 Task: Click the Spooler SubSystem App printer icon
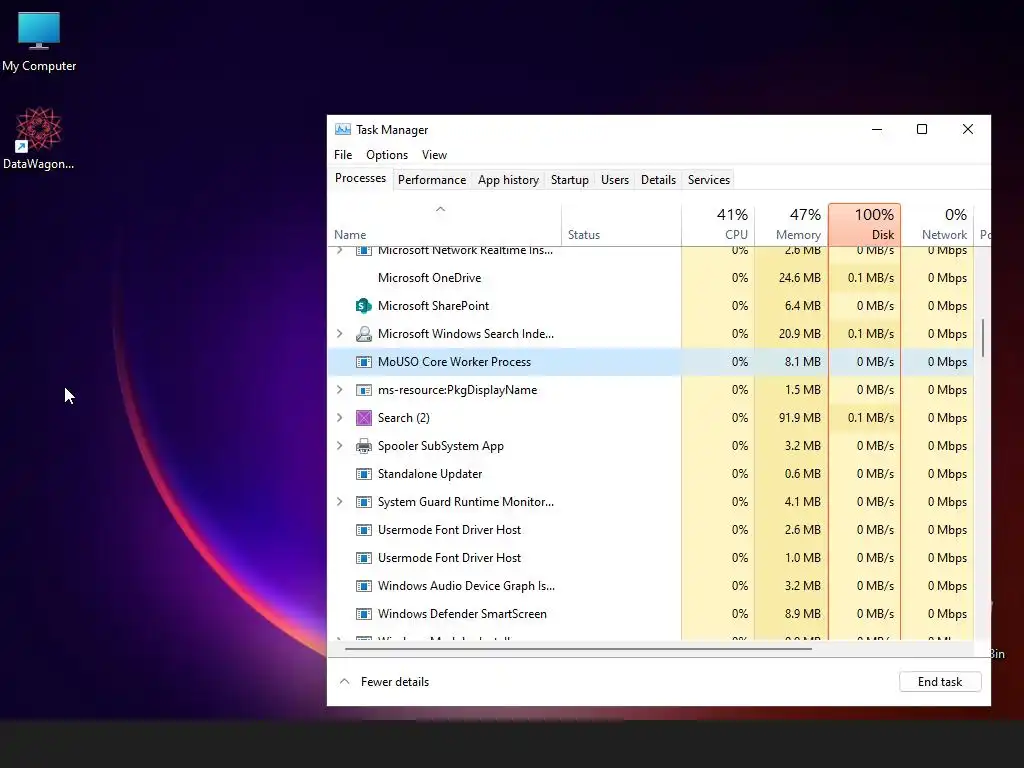click(363, 446)
